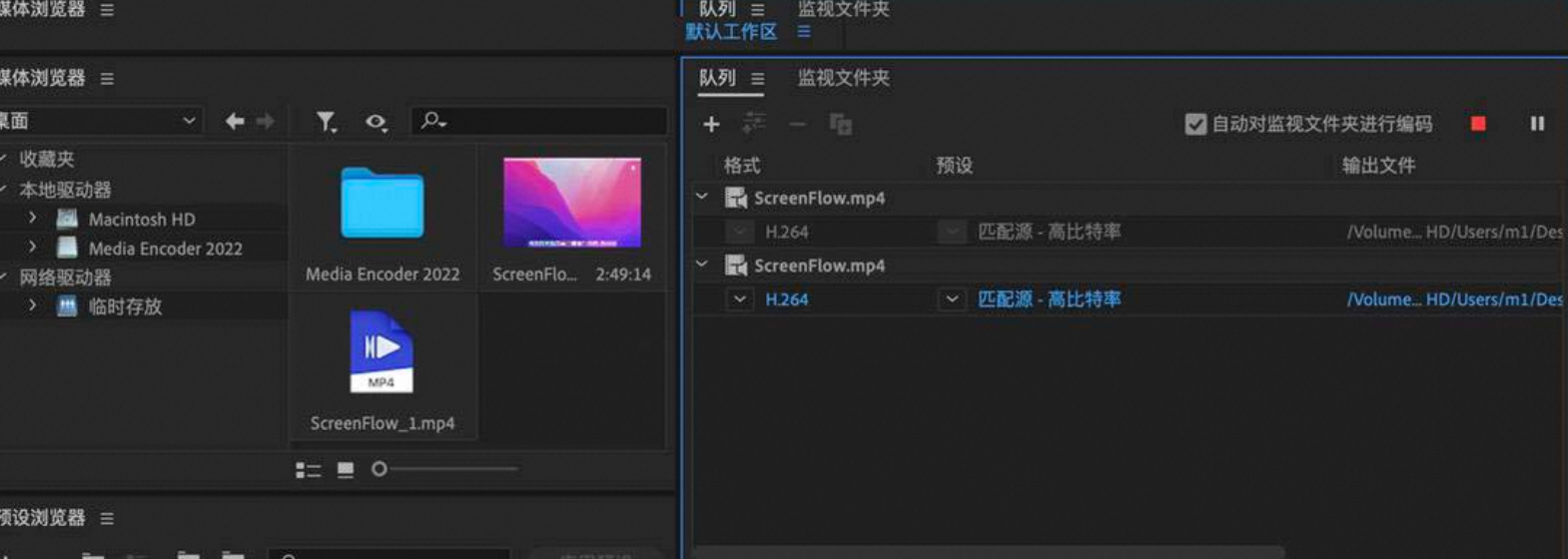Click the blue 匹配源 - 高比特率 preset link
Screen dimensions: 1568x559
tap(1049, 299)
